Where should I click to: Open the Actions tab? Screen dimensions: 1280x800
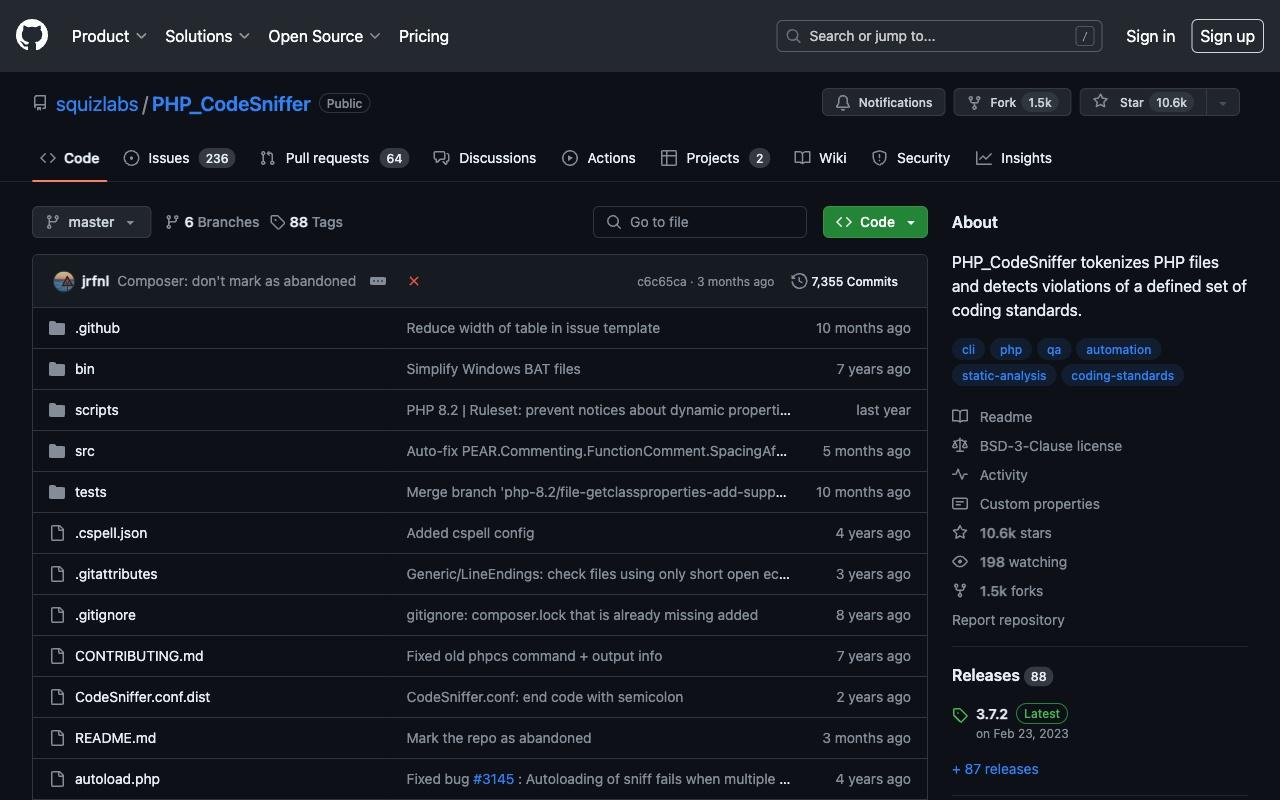click(x=599, y=158)
